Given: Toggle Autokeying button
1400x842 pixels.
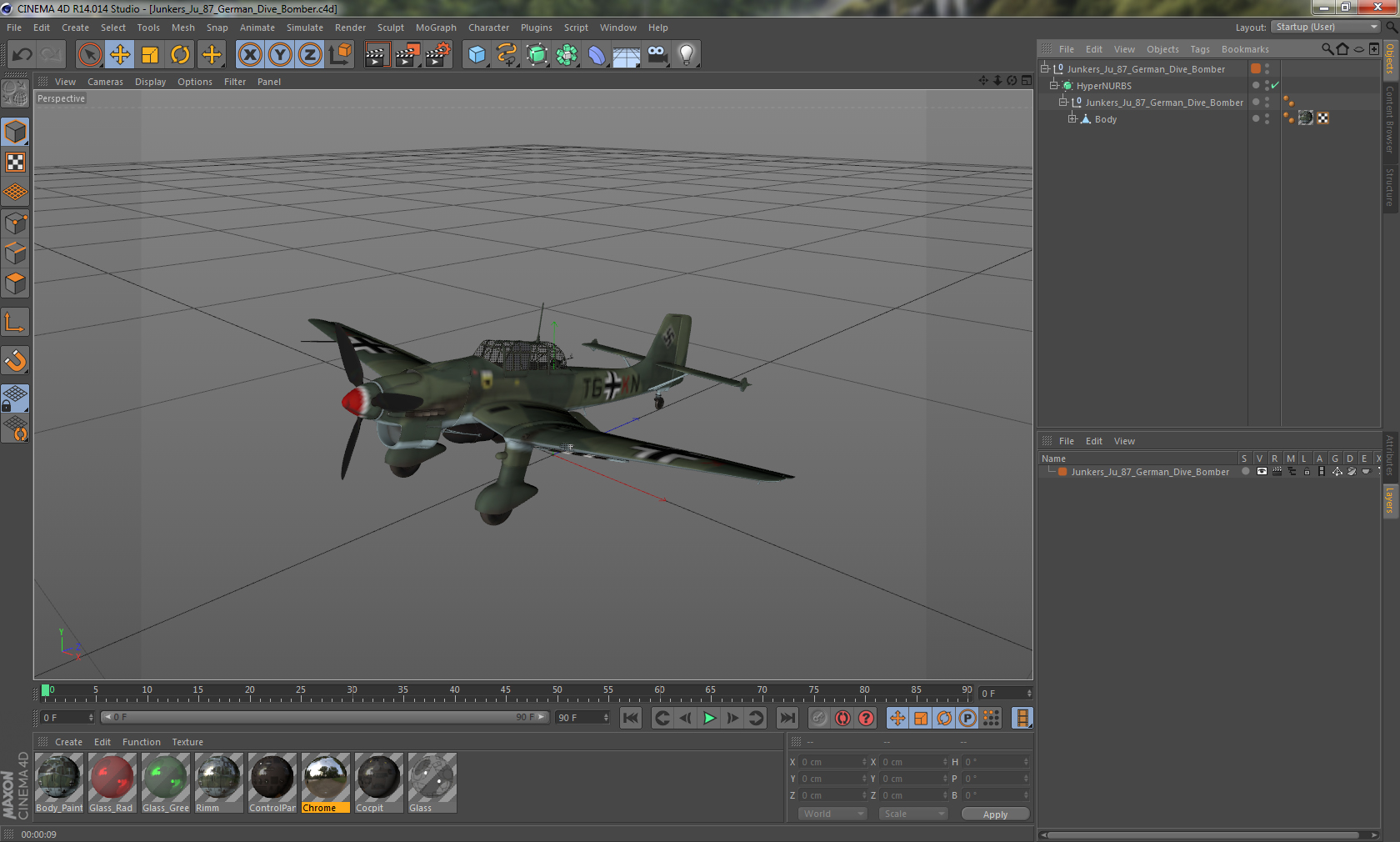Looking at the screenshot, I should (x=843, y=718).
